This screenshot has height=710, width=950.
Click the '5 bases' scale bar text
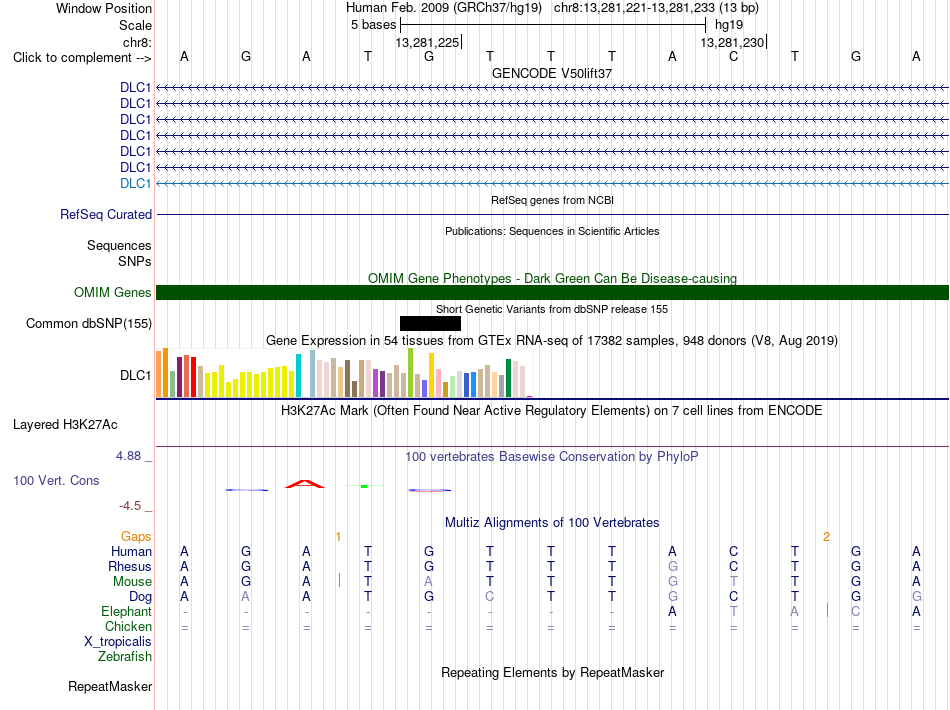click(373, 25)
